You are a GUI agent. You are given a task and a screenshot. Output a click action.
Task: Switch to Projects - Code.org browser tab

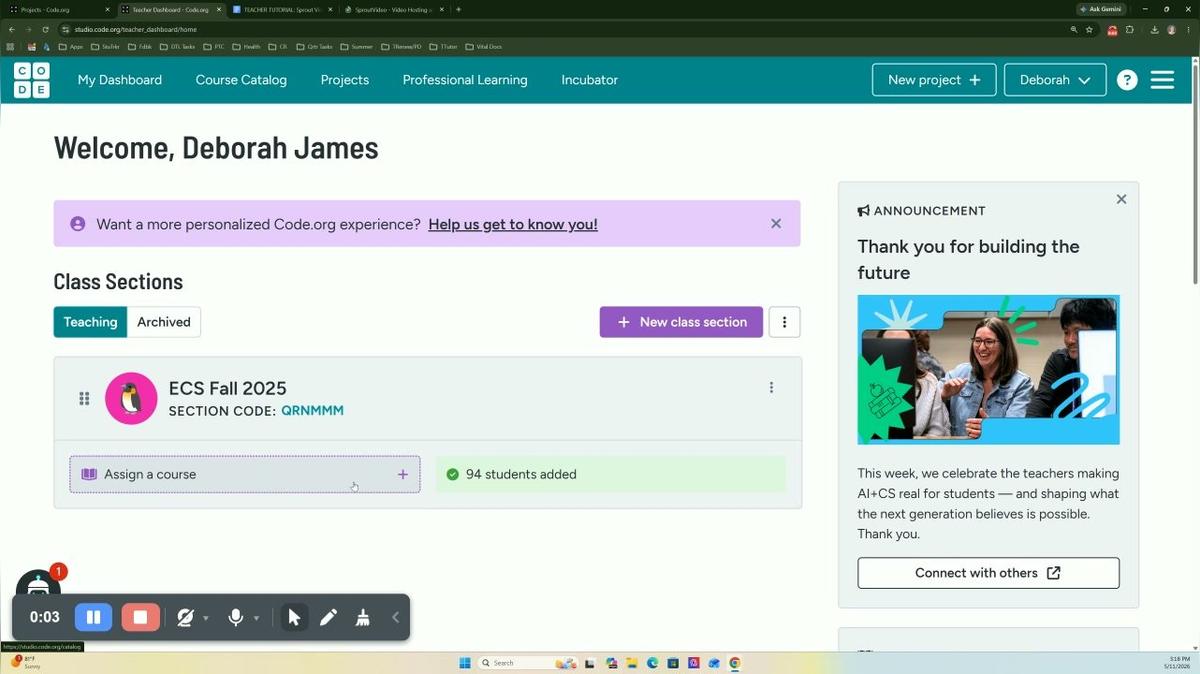[x=60, y=9]
